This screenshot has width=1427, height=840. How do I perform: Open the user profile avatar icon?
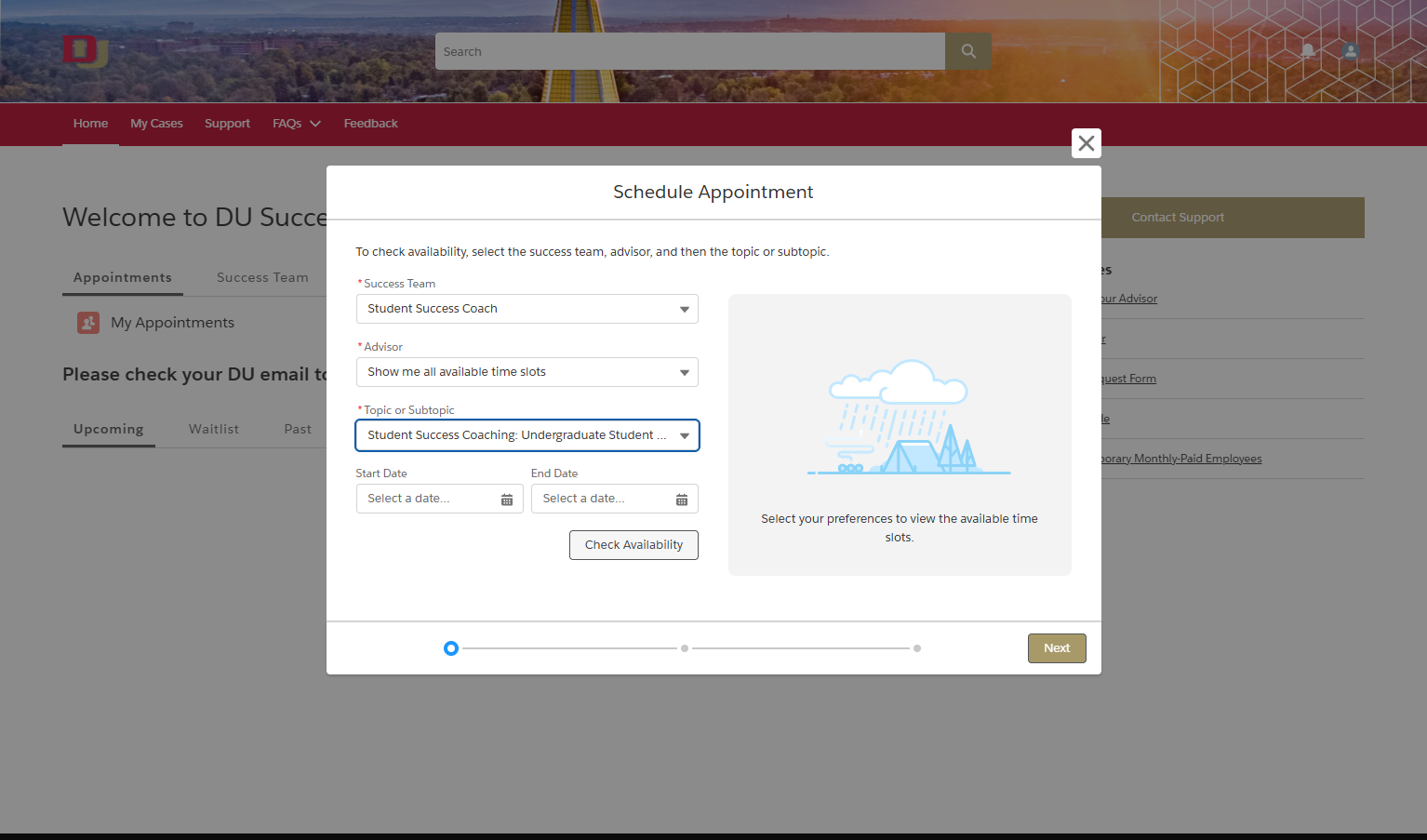(x=1351, y=51)
